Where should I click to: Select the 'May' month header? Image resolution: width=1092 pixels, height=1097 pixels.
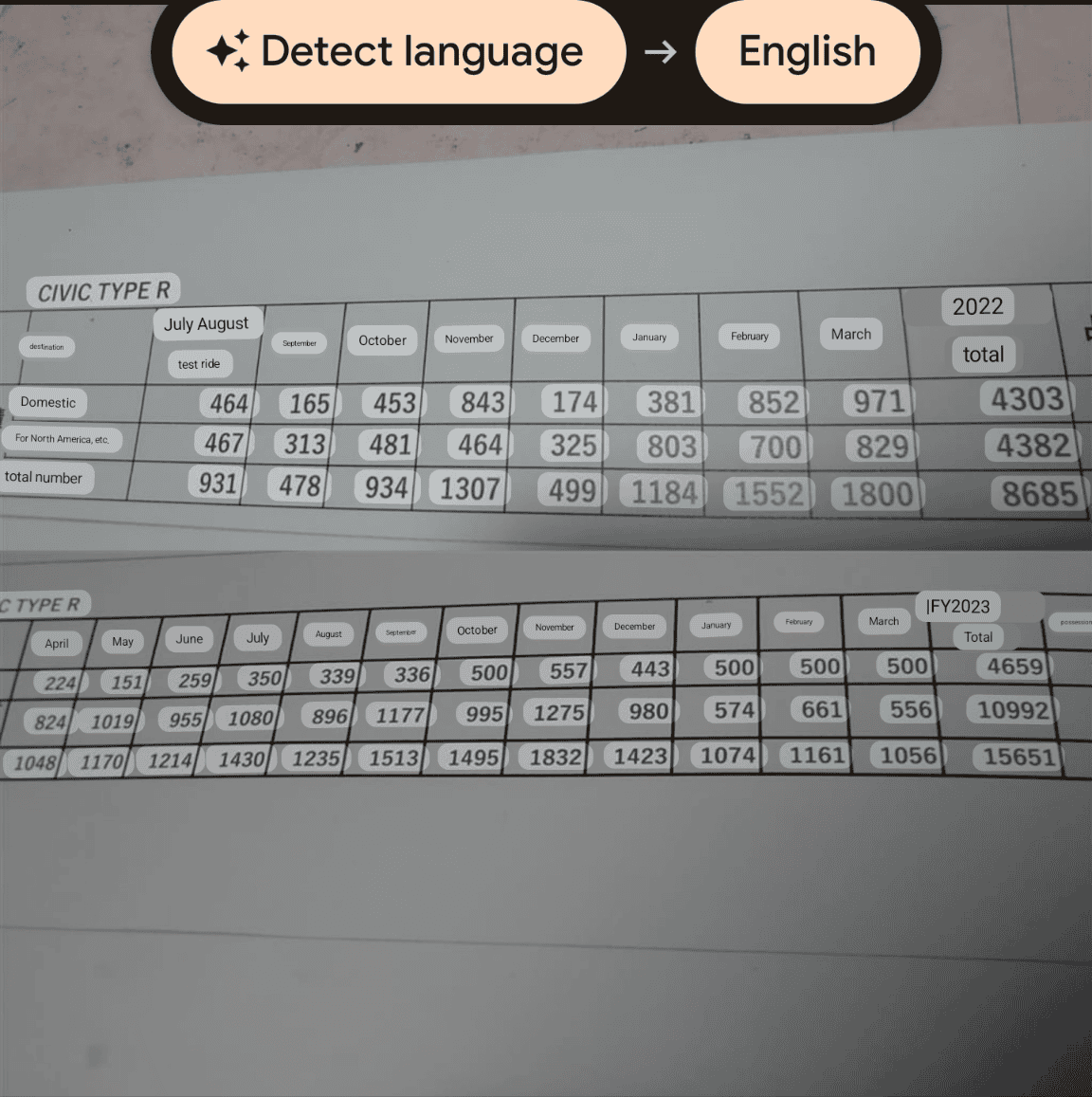(122, 642)
